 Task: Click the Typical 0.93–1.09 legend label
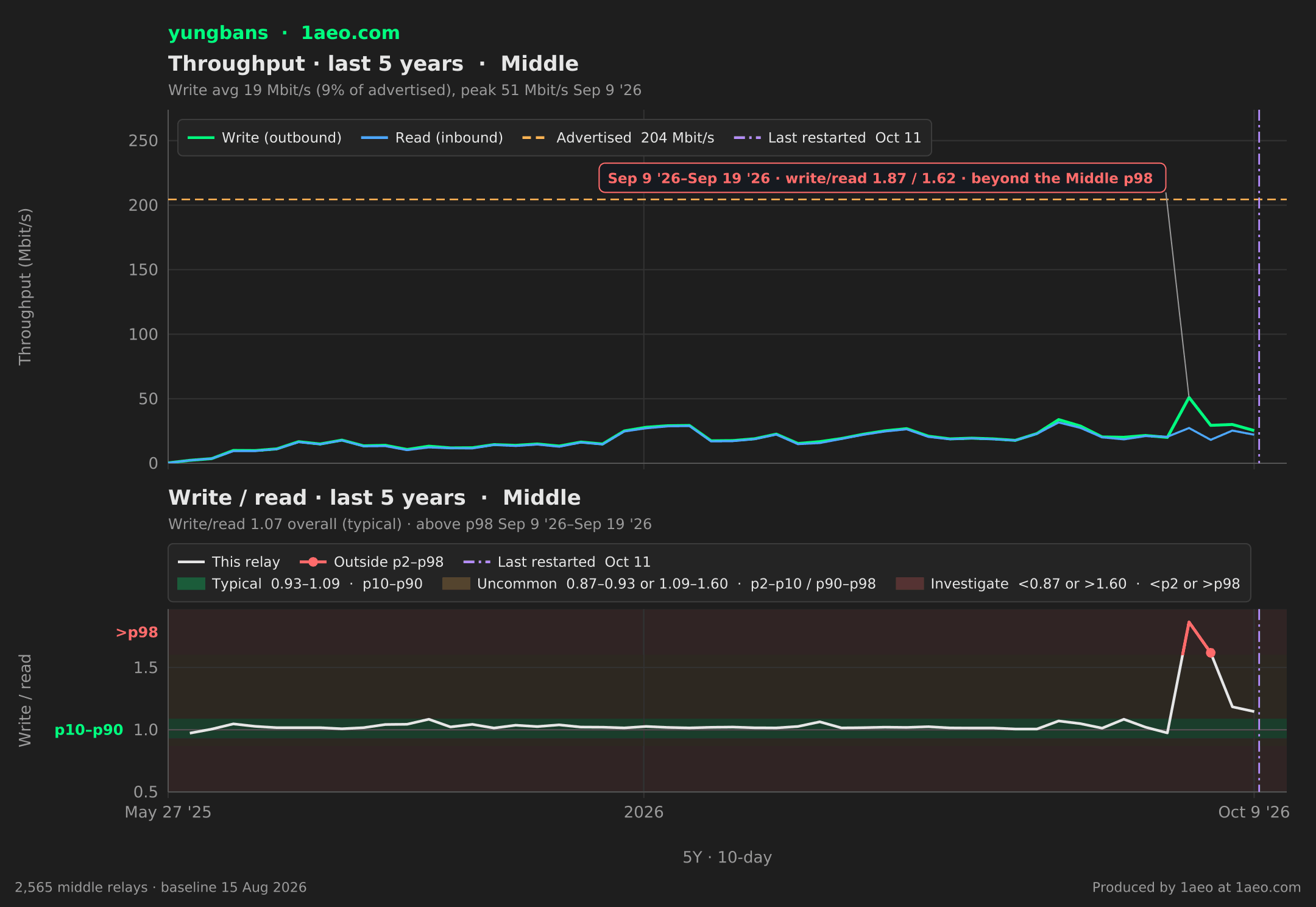[x=317, y=584]
